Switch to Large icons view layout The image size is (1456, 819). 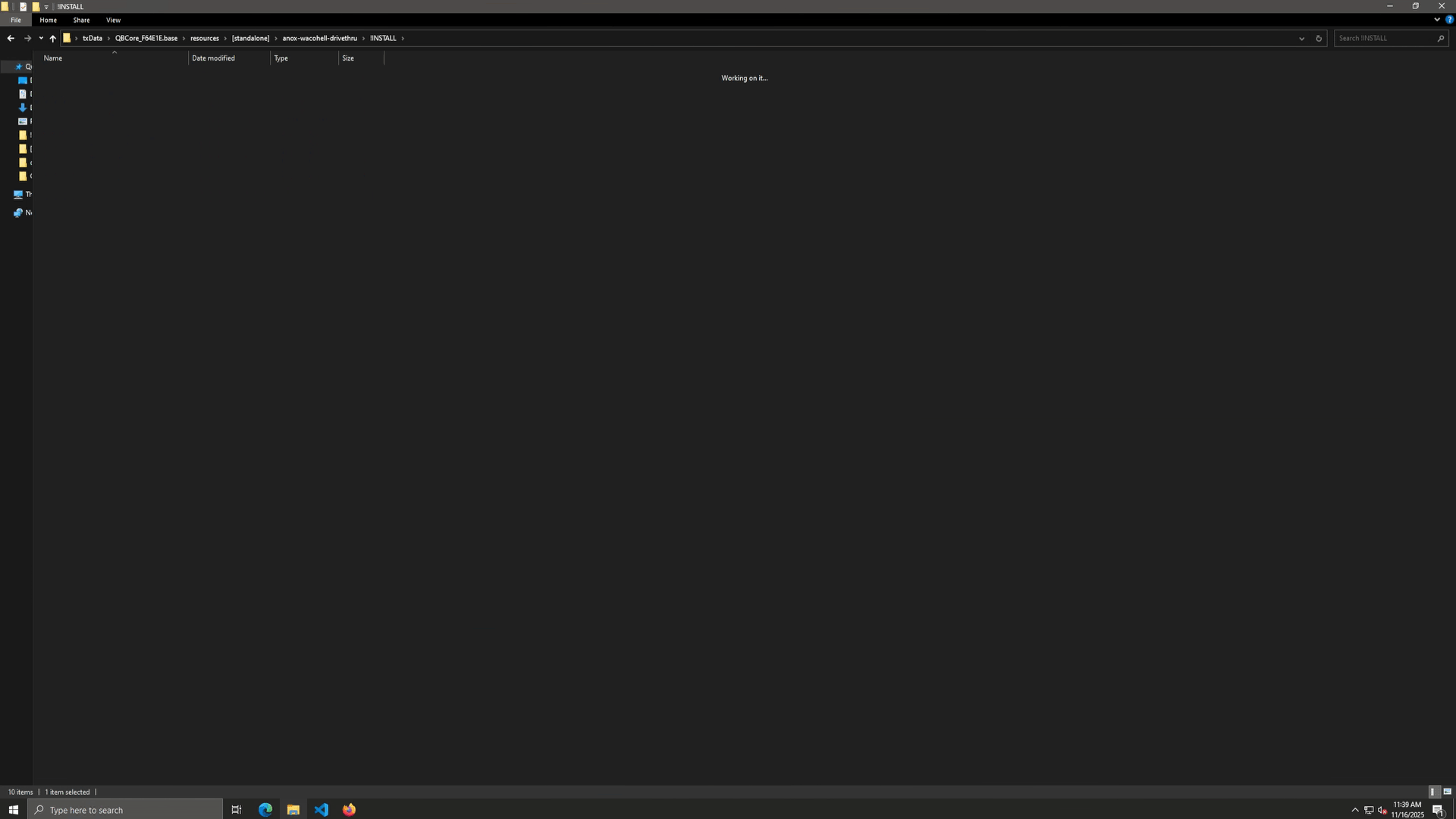(1447, 792)
